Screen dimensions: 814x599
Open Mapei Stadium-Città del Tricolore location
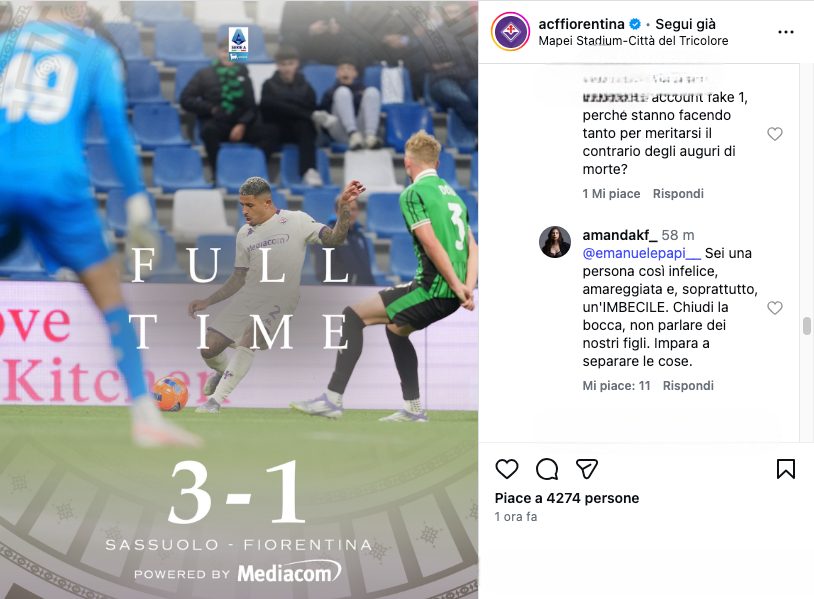point(633,40)
